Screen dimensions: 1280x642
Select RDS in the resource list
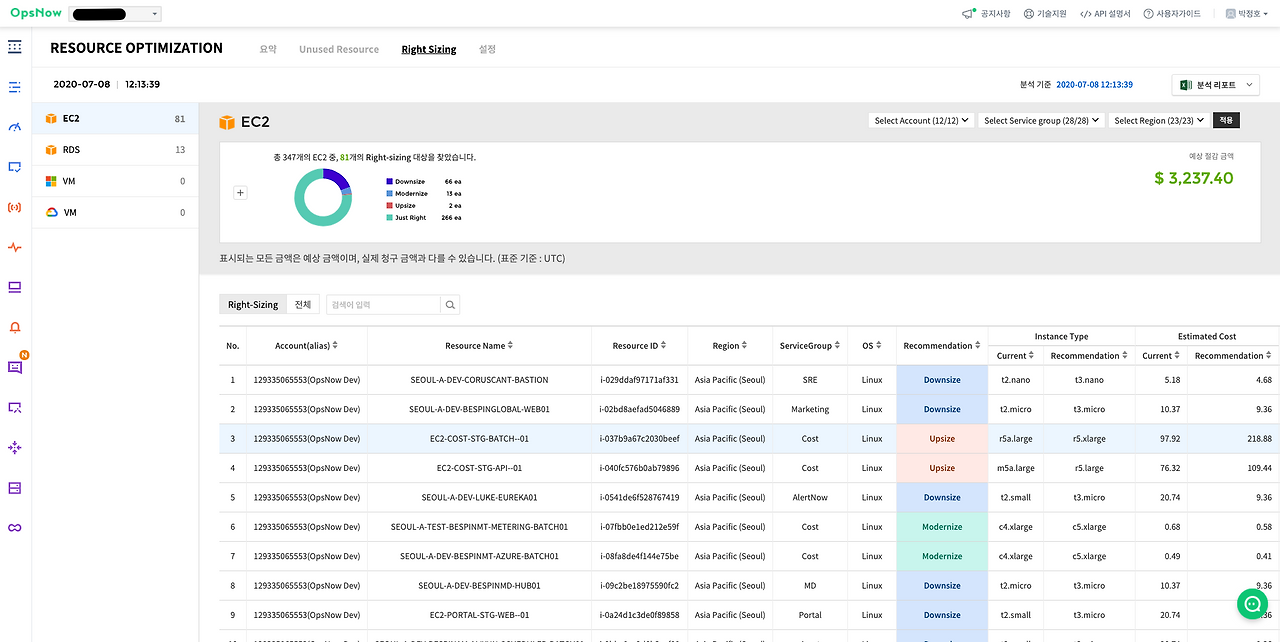[x=115, y=150]
